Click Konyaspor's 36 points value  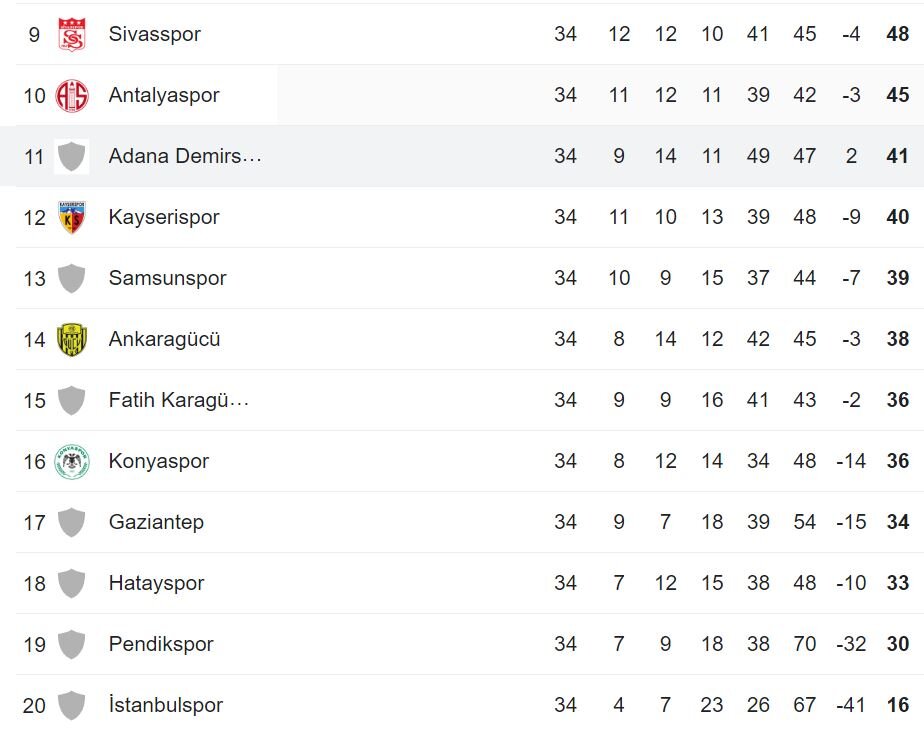click(897, 462)
